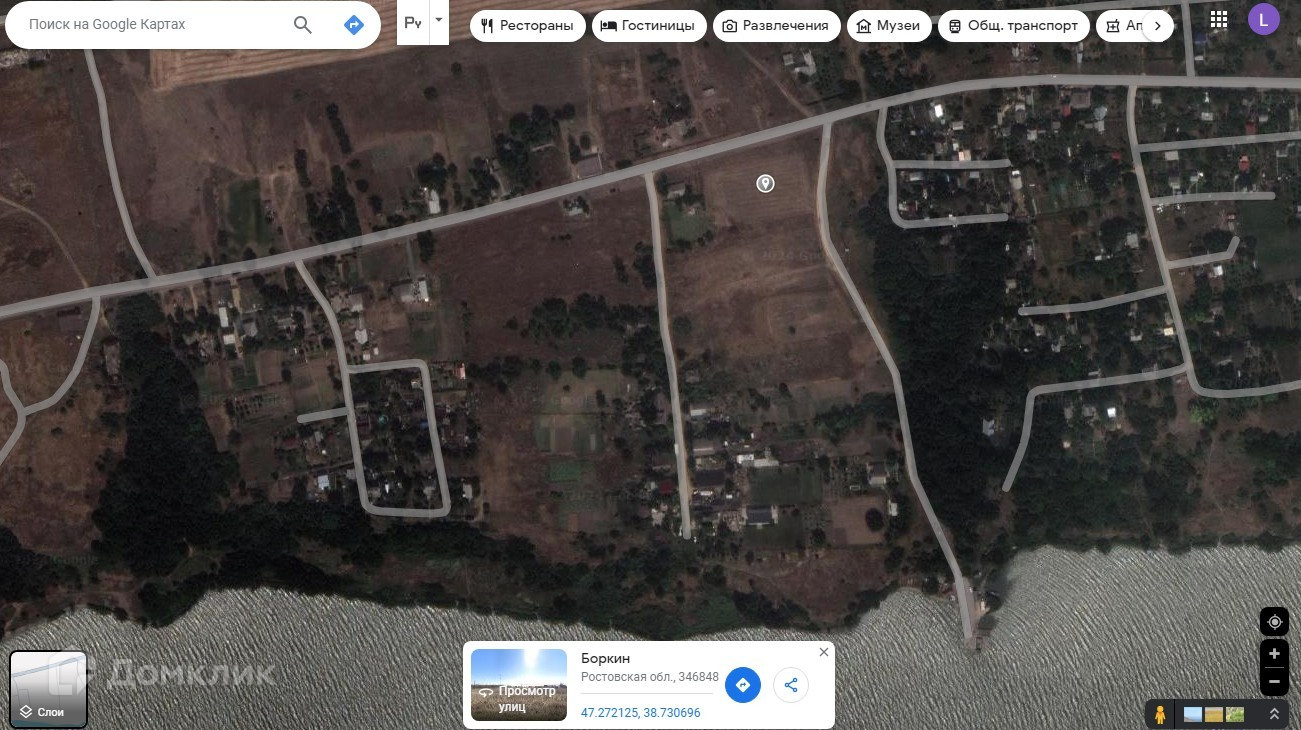Open the Слои layers switcher
Image resolution: width=1301 pixels, height=730 pixels.
coord(48,689)
